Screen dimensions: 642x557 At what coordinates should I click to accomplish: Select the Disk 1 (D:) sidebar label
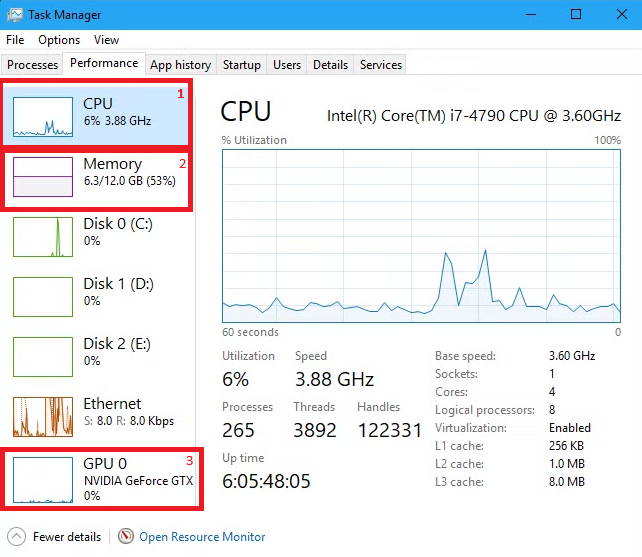click(x=118, y=284)
